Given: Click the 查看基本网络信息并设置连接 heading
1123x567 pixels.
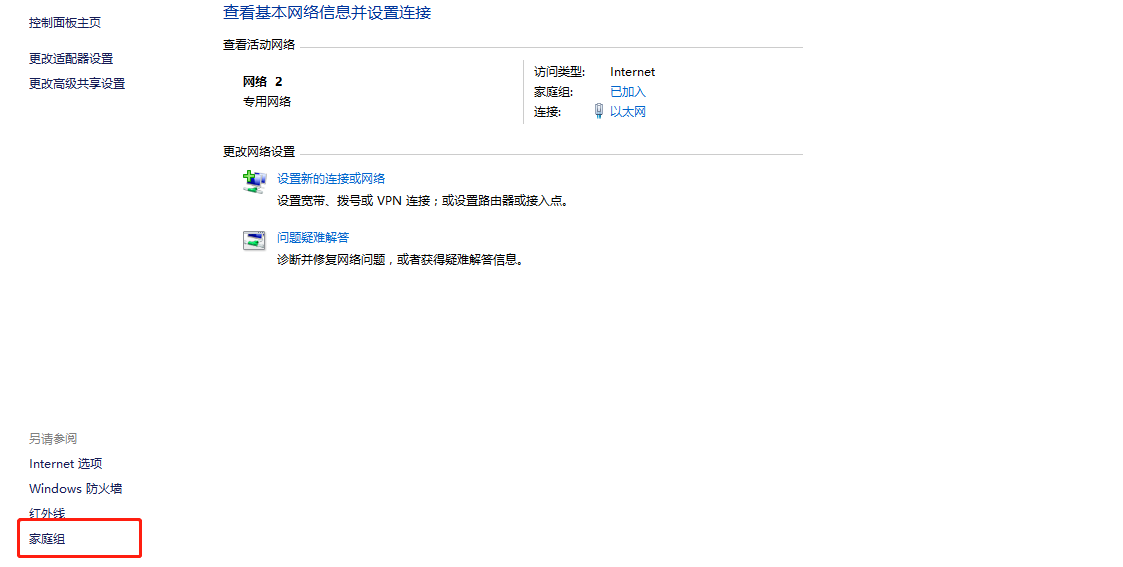Looking at the screenshot, I should pyautogui.click(x=327, y=12).
